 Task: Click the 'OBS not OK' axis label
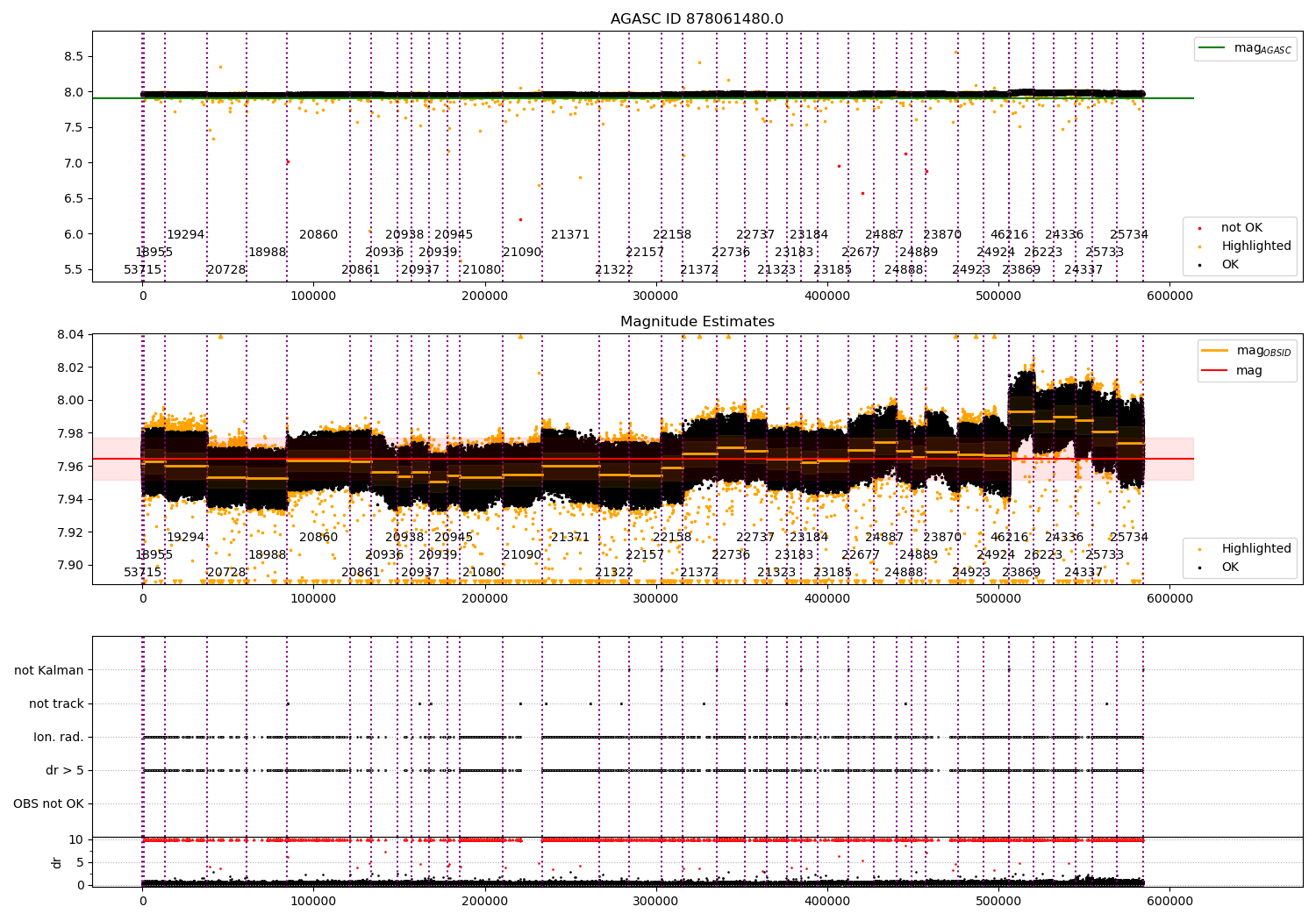49,803
